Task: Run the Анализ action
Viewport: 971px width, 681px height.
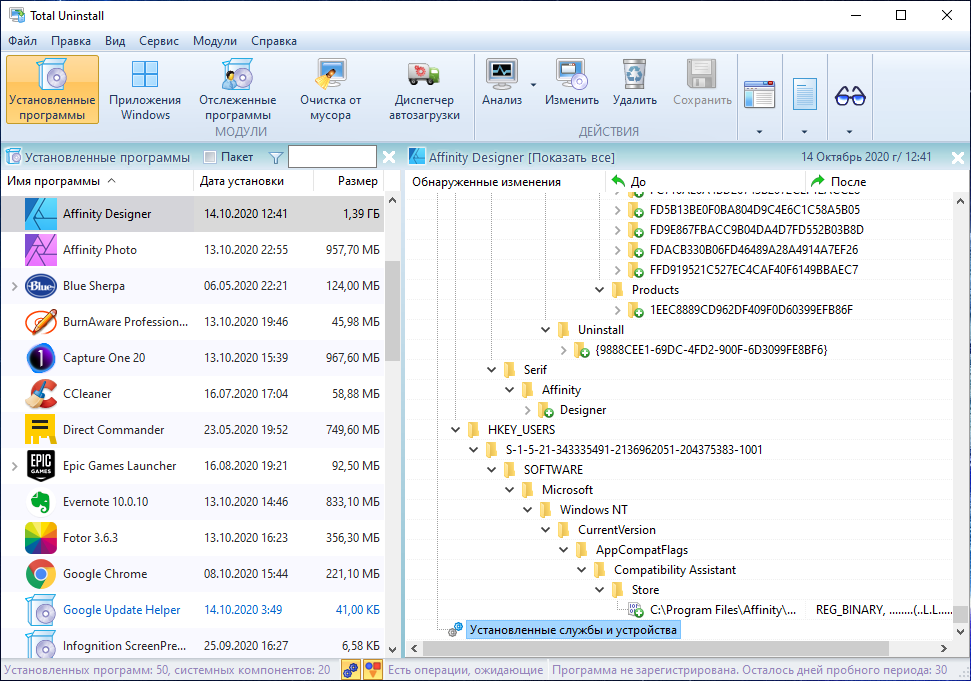Action: tap(502, 84)
